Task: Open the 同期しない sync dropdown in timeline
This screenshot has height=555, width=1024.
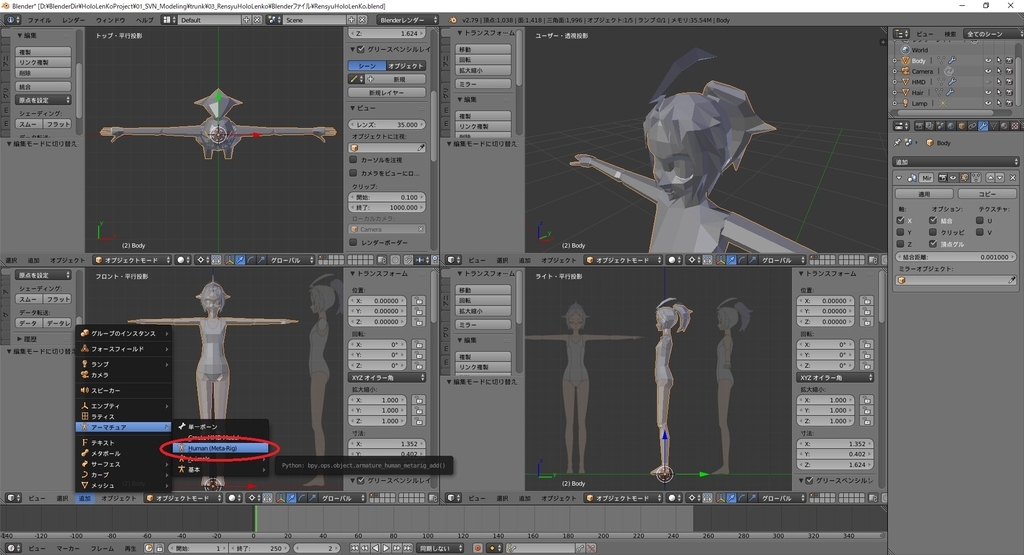Action: coord(440,548)
